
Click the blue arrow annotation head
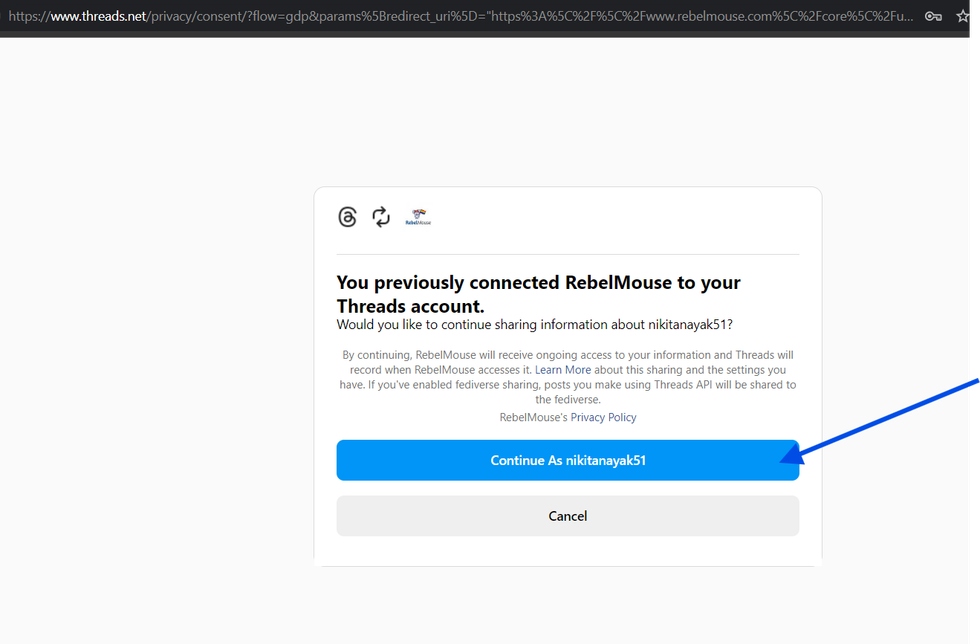coord(792,455)
